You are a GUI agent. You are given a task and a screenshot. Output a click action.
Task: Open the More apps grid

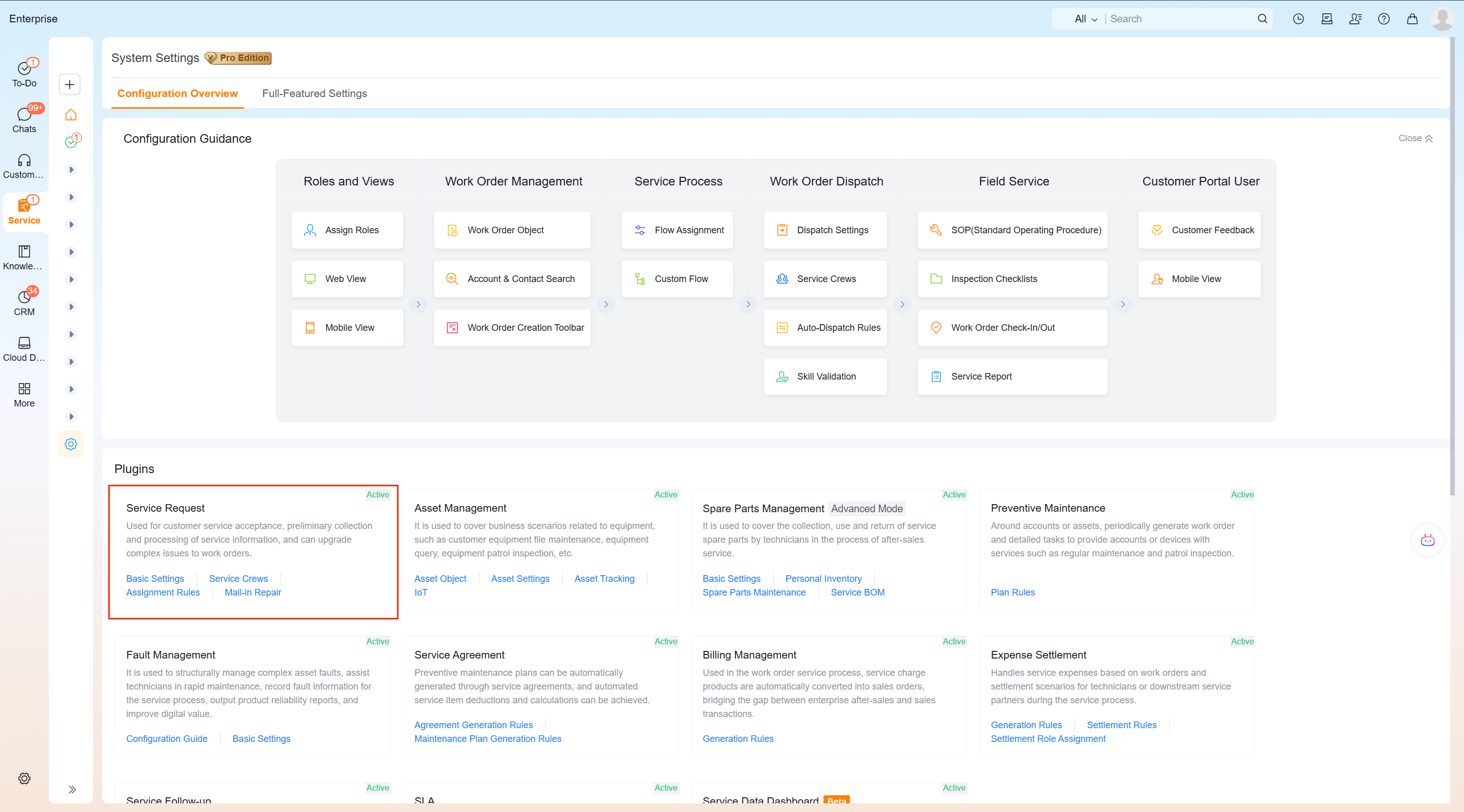tap(24, 394)
